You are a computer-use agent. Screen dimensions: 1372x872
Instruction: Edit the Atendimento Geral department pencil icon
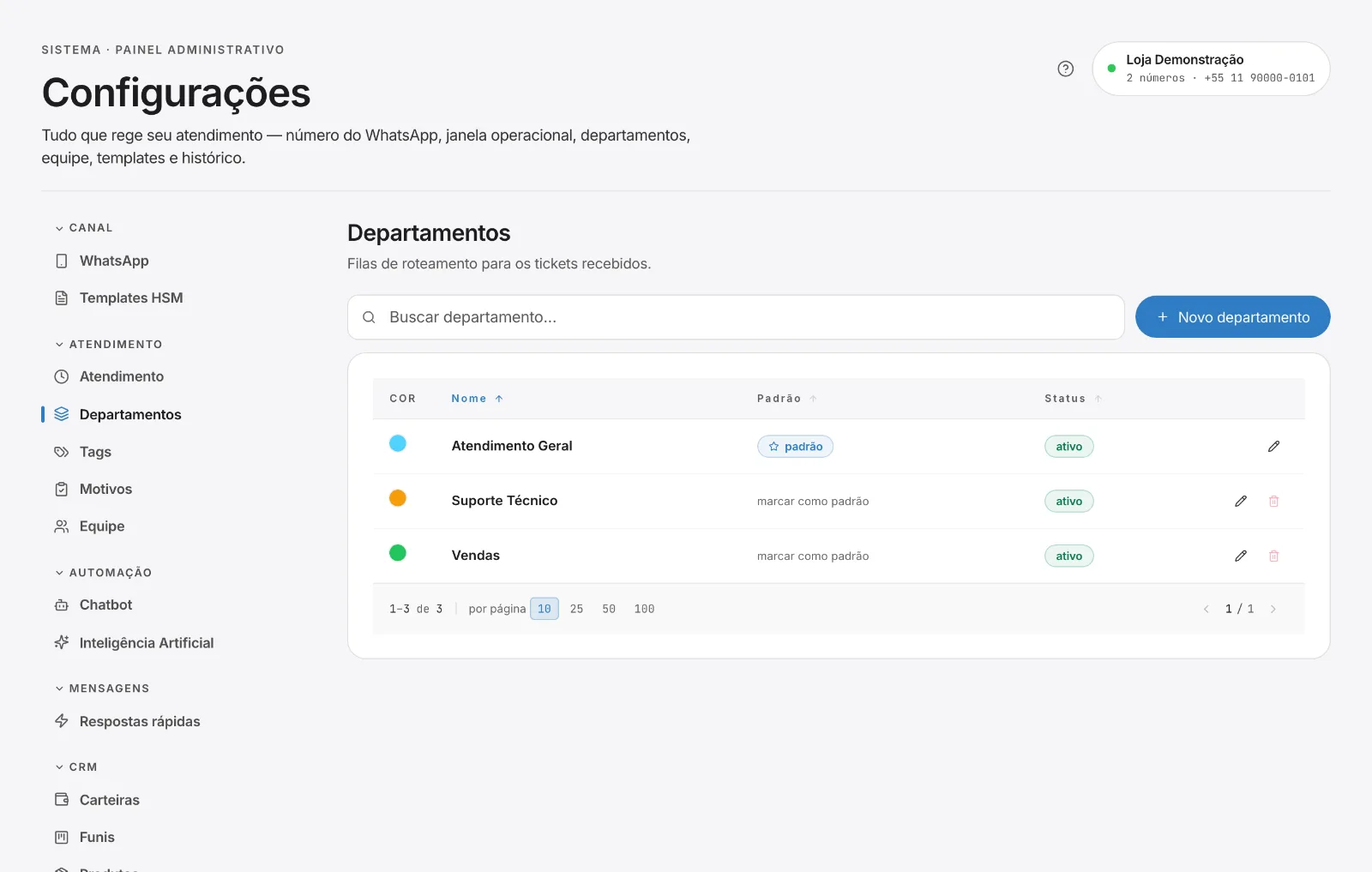pos(1273,446)
